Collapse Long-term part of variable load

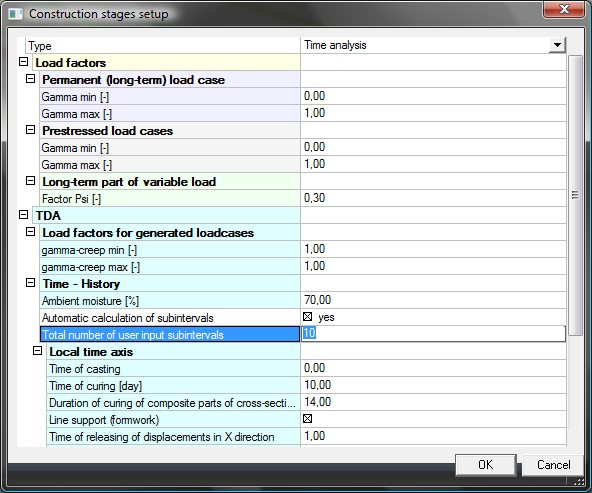(x=31, y=181)
